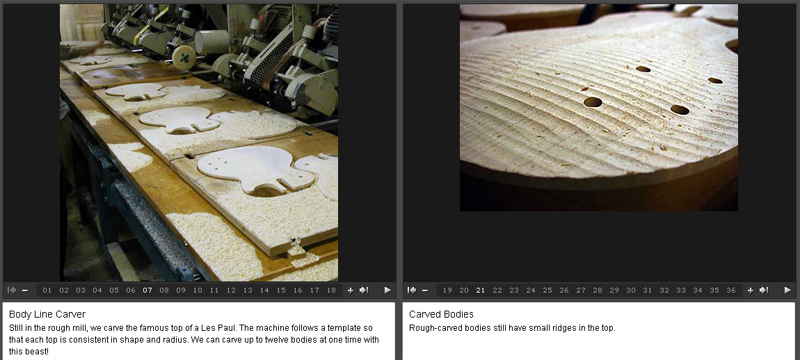Go to slide number 36
Image resolution: width=800 pixels, height=360 pixels.
(731, 290)
